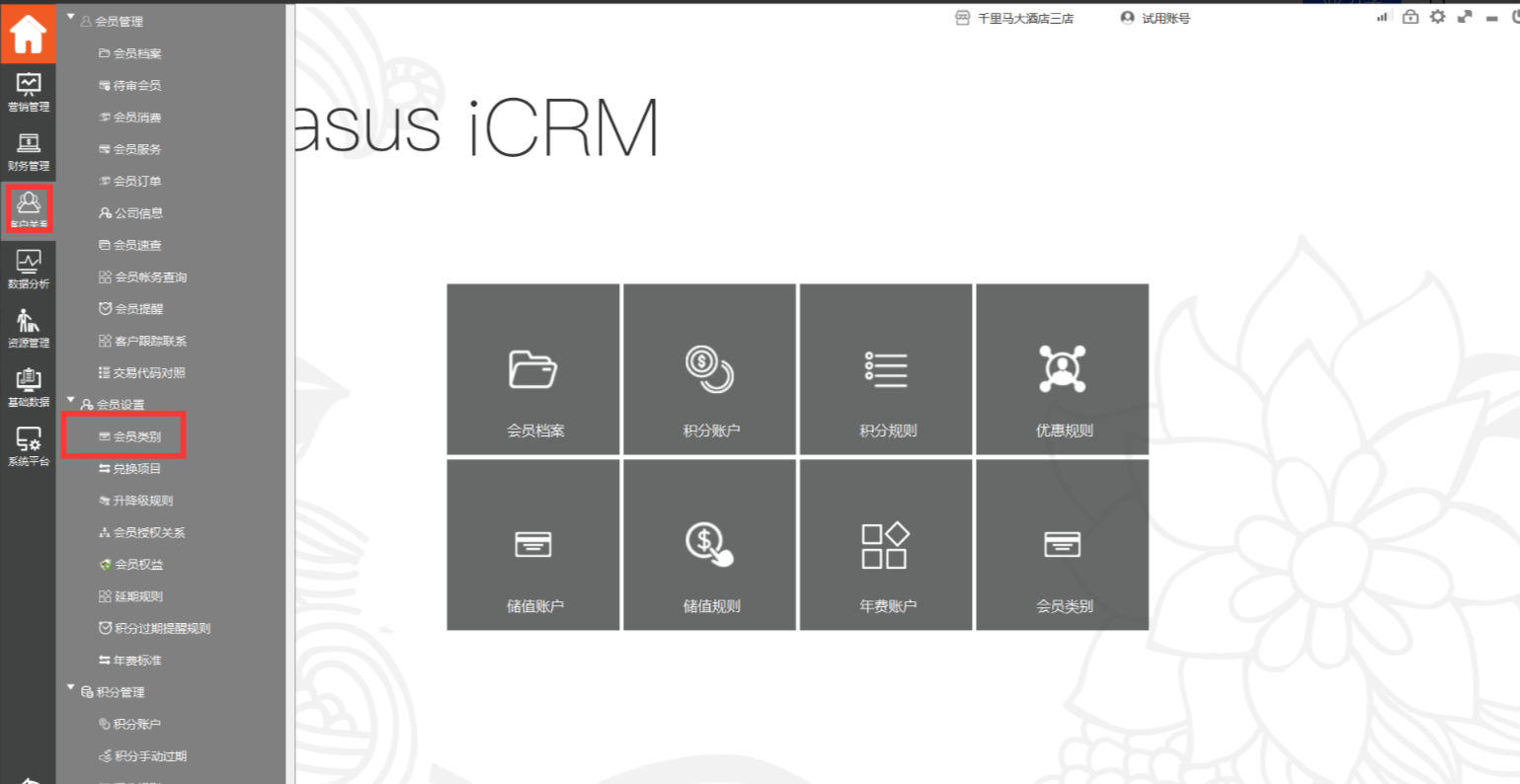Collapse the 会员设置 tree group
Viewport: 1520px width, 784px height.
[x=71, y=402]
